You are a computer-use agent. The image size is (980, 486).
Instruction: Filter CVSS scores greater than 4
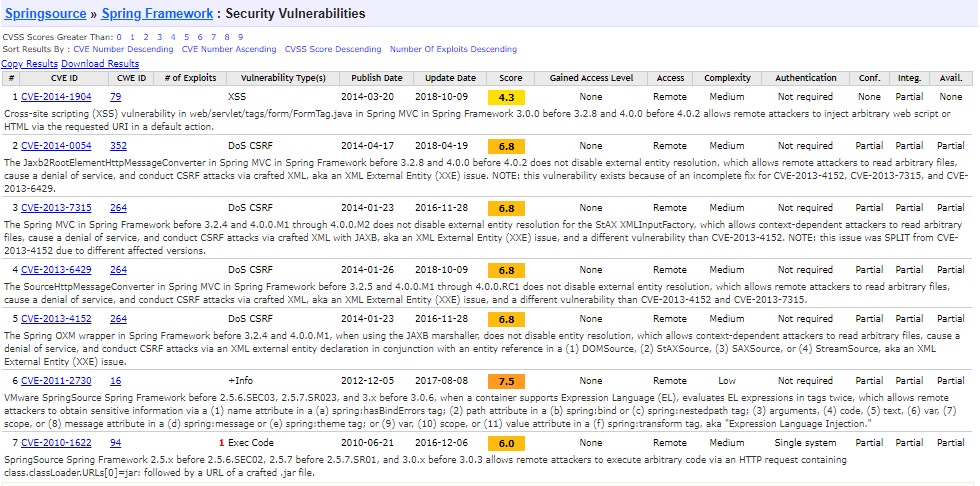[x=173, y=37]
